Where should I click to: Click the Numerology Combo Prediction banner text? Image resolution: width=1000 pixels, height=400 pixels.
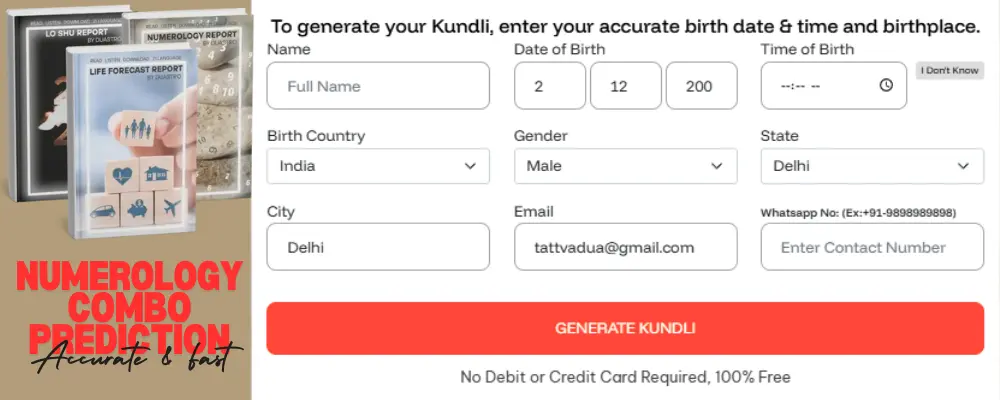[127, 300]
